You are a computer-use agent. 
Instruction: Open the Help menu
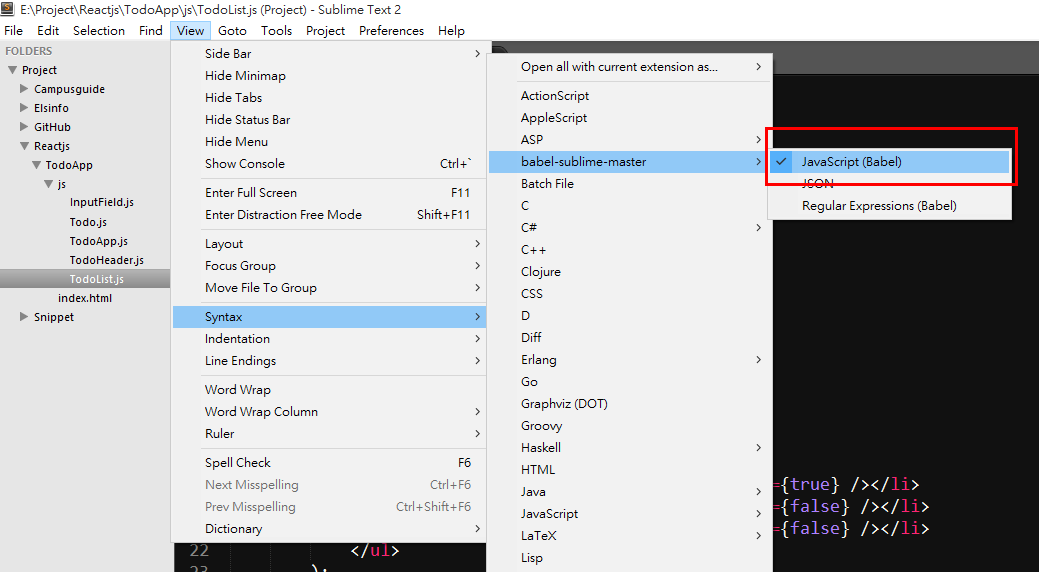451,30
